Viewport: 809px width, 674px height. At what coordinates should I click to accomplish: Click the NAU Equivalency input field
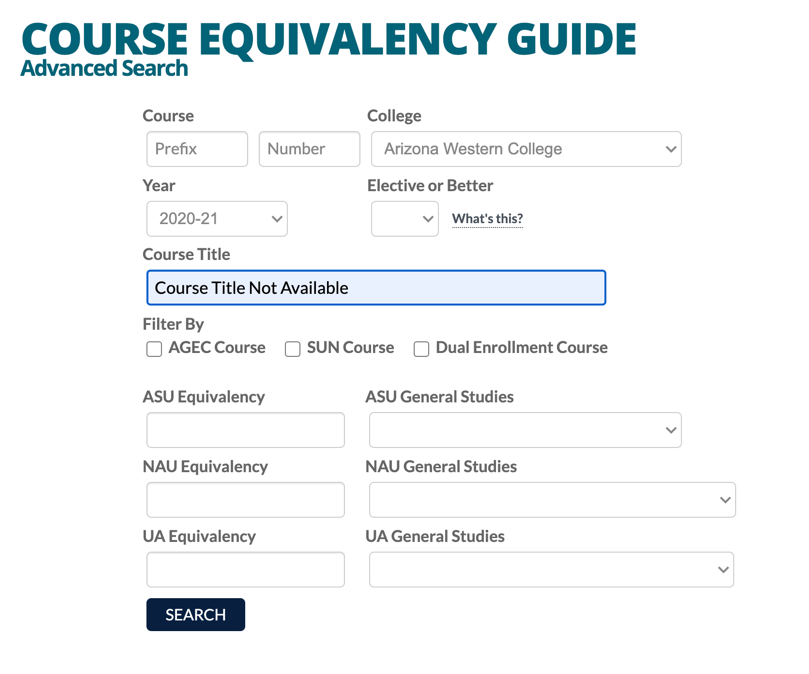(x=245, y=500)
